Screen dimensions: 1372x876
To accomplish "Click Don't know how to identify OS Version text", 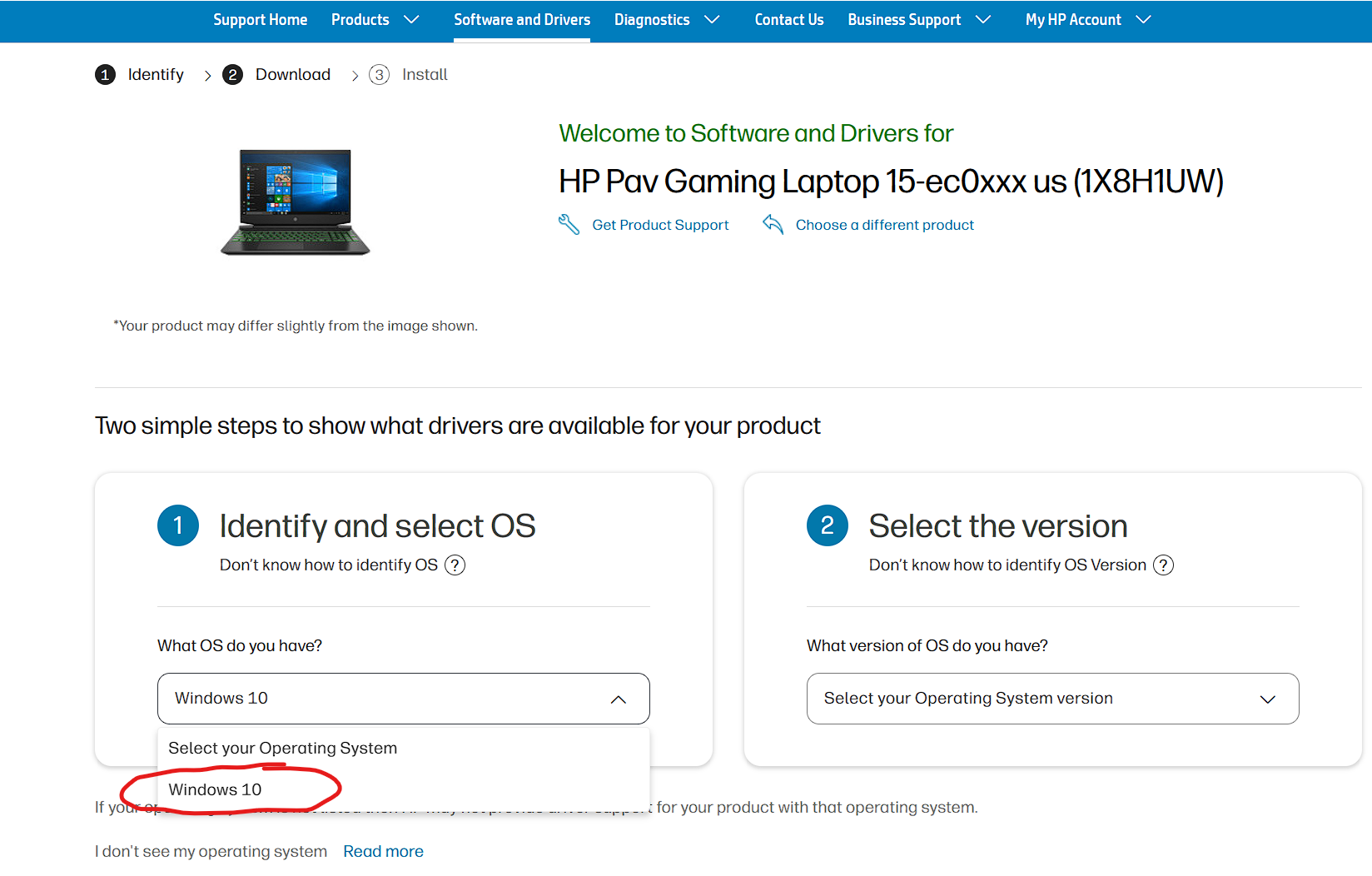I will pyautogui.click(x=1007, y=565).
